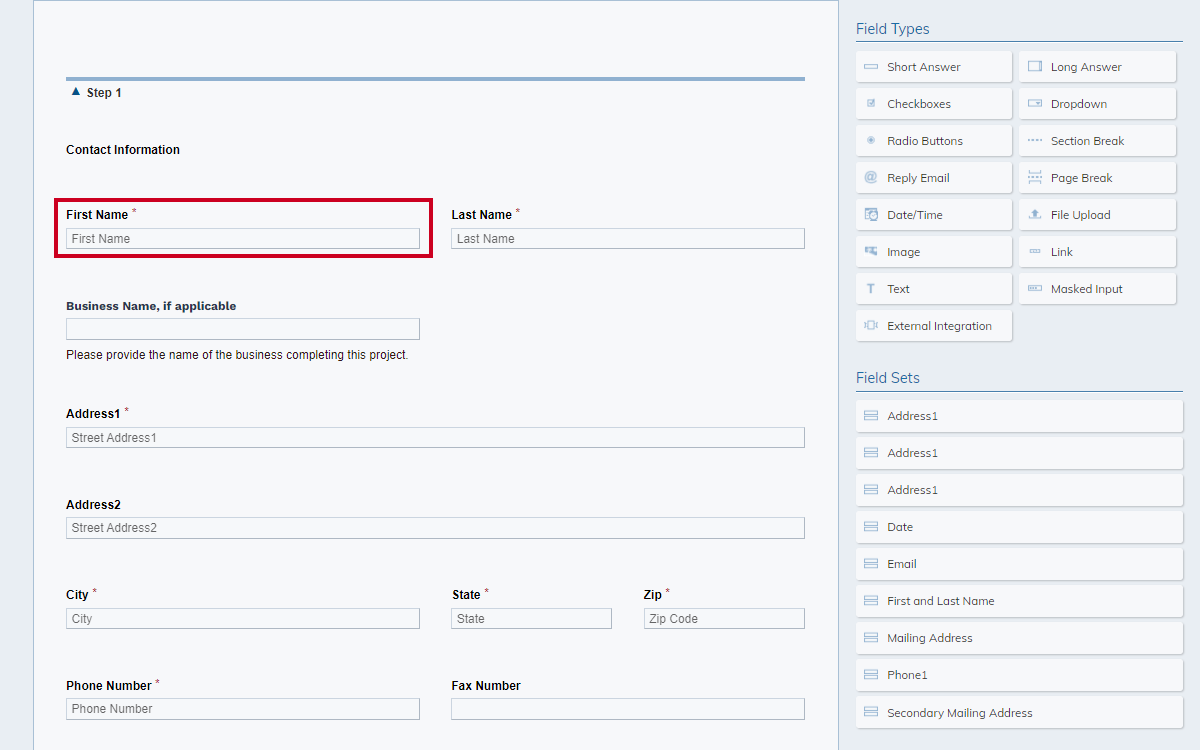Image resolution: width=1200 pixels, height=750 pixels.
Task: Focus the Phone Number input field
Action: click(243, 709)
